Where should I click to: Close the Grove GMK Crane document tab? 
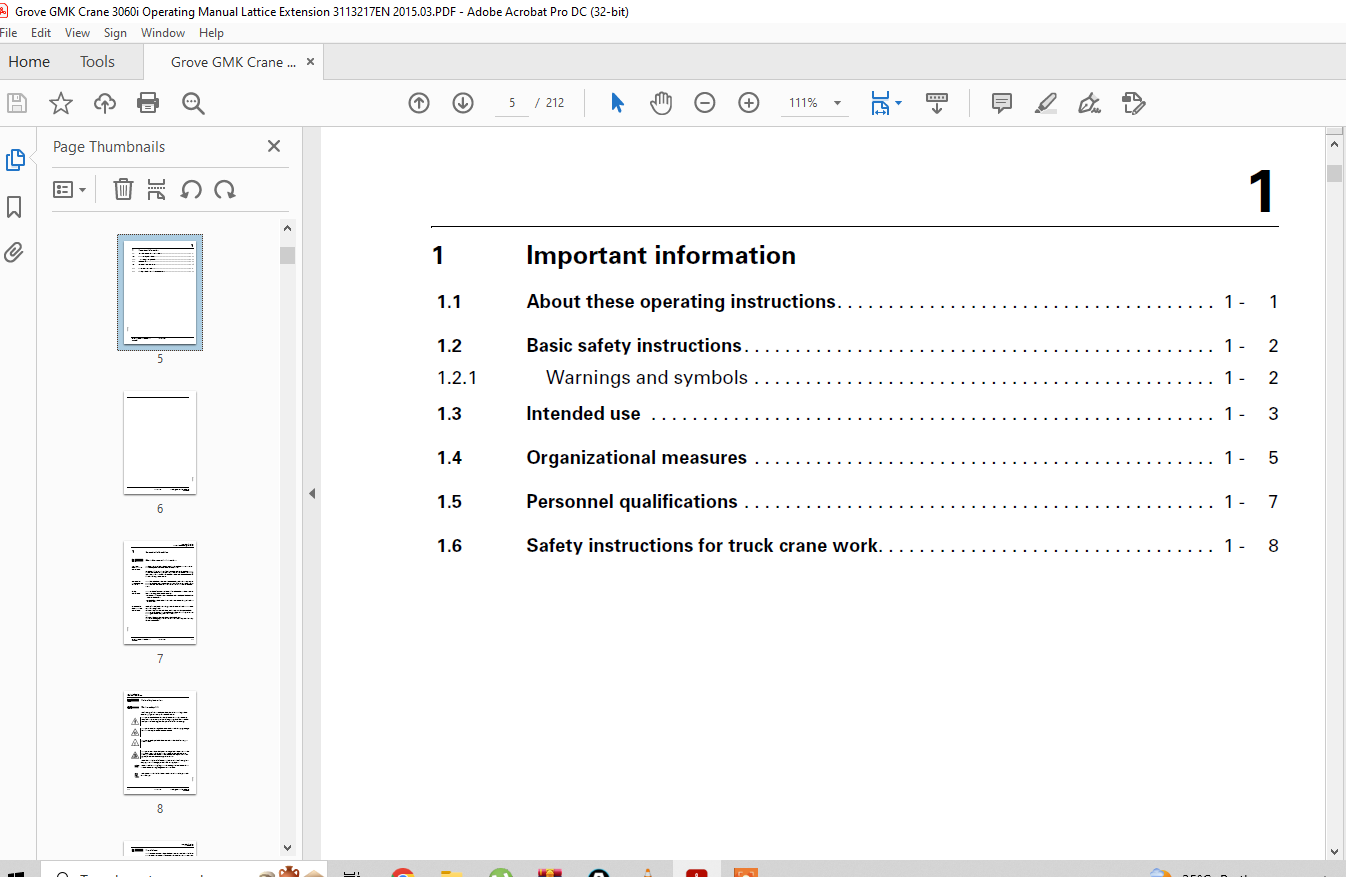310,61
